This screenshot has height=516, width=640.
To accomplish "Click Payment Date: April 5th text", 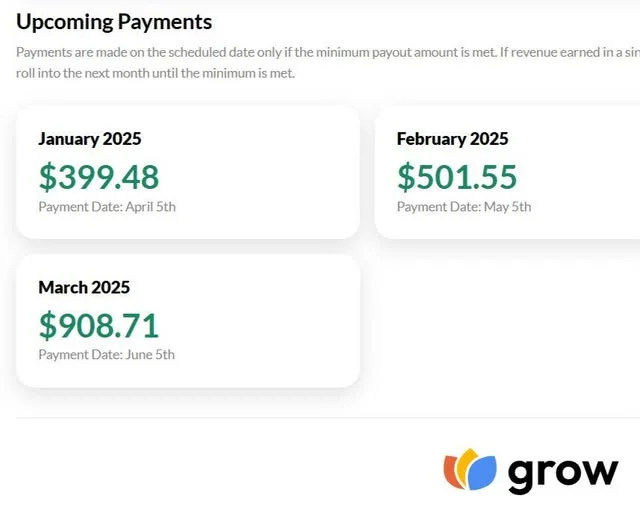I will coord(107,207).
